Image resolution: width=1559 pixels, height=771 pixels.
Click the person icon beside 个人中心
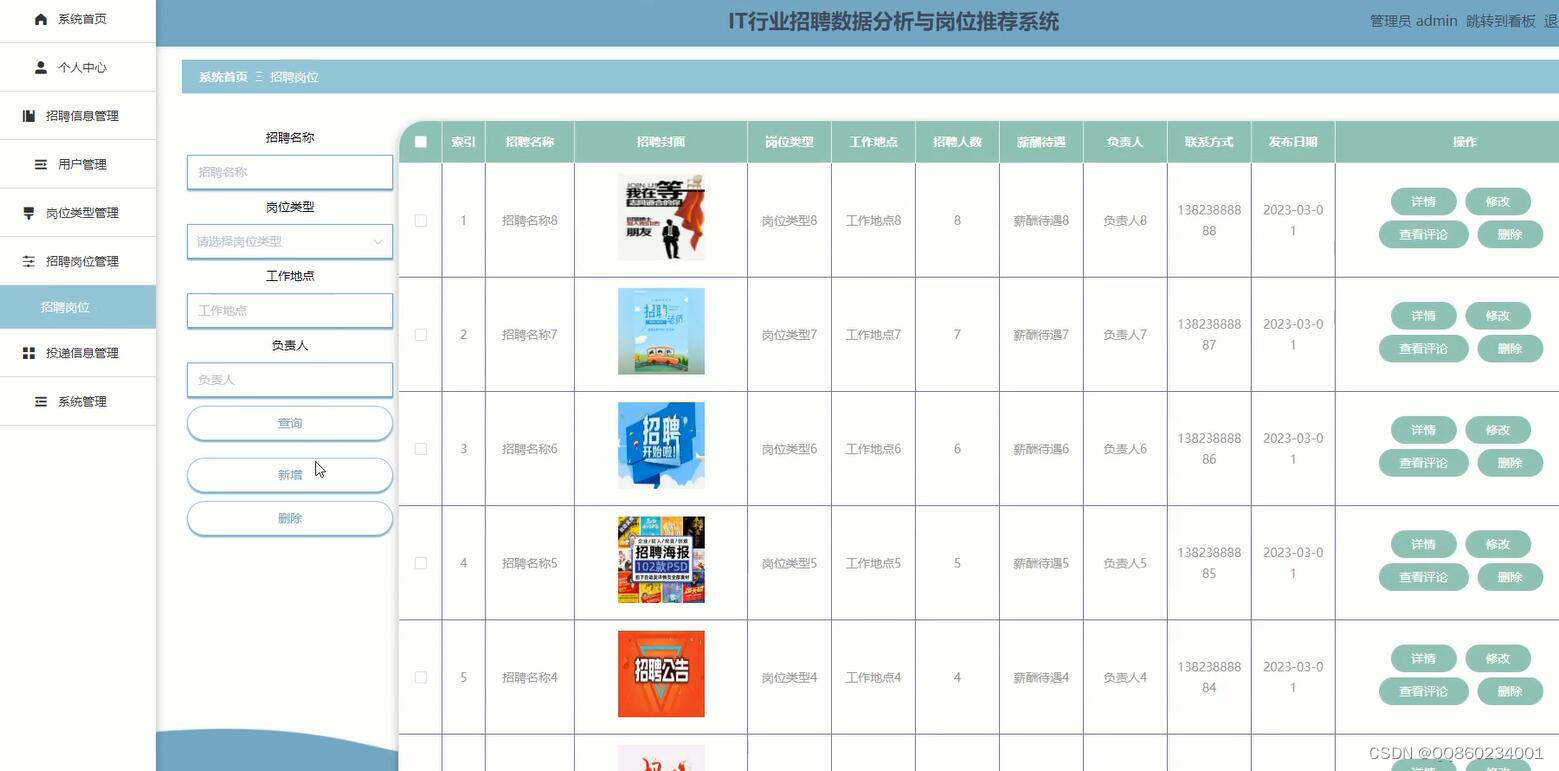(x=41, y=68)
